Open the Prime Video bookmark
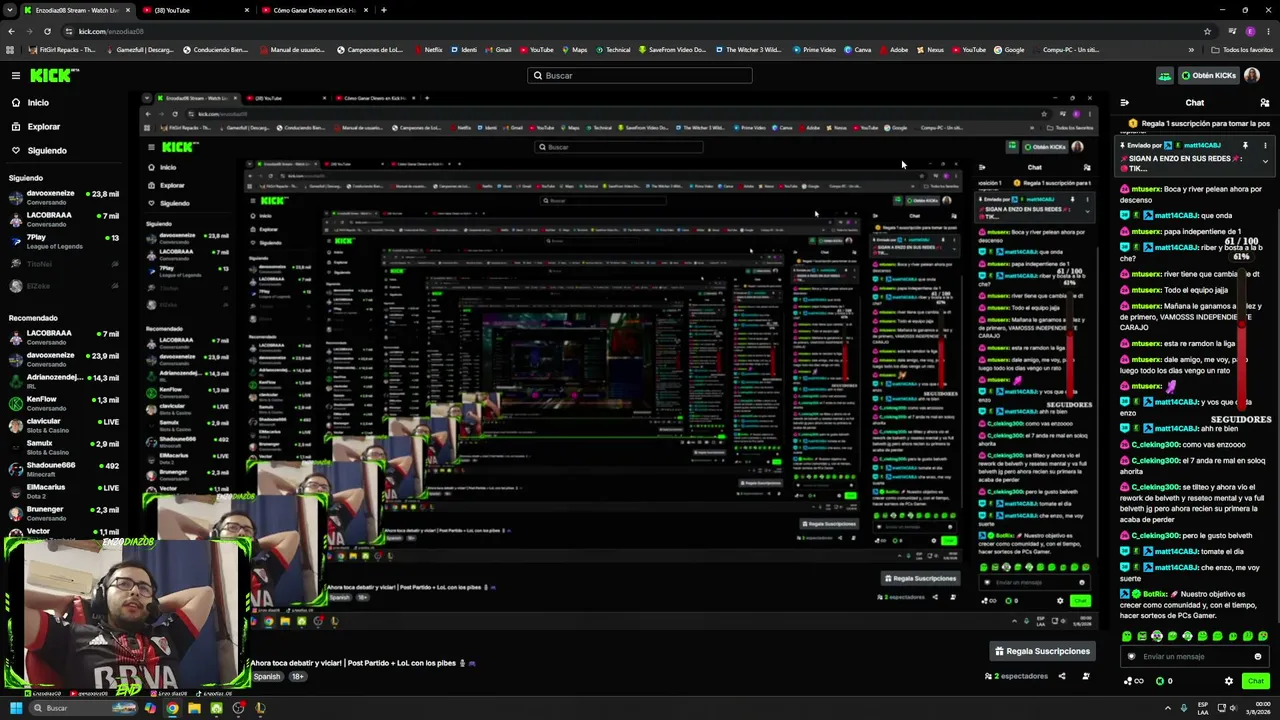Screen dimensions: 1280x720 coord(814,50)
